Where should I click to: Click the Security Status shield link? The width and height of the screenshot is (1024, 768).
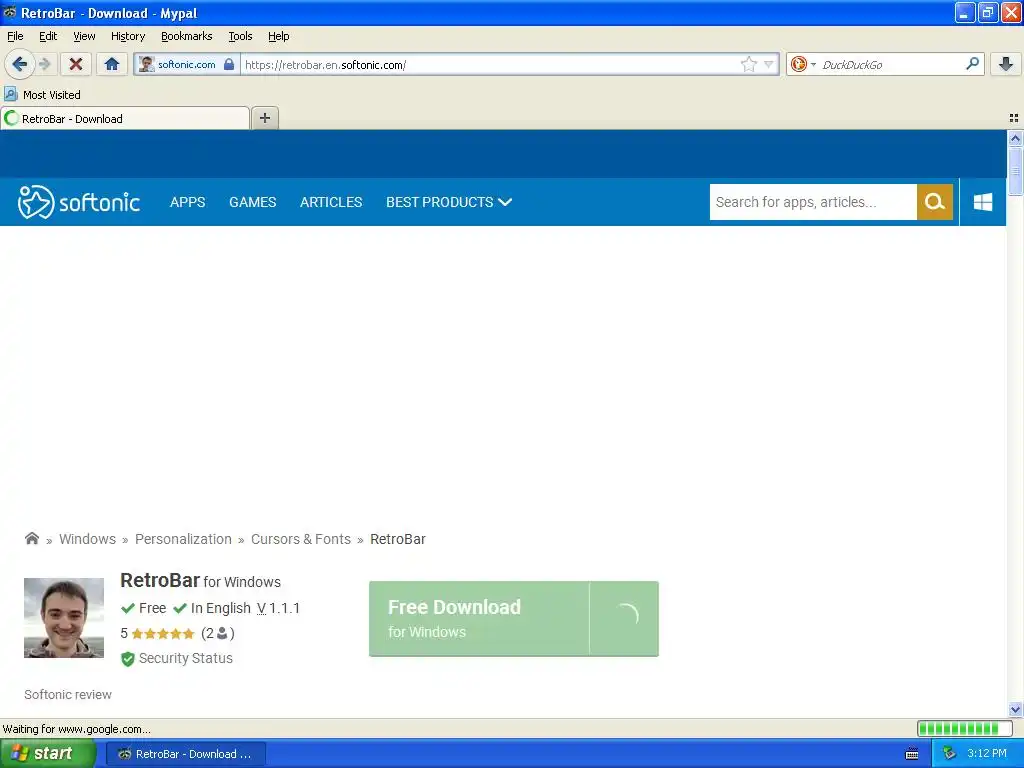coord(177,658)
